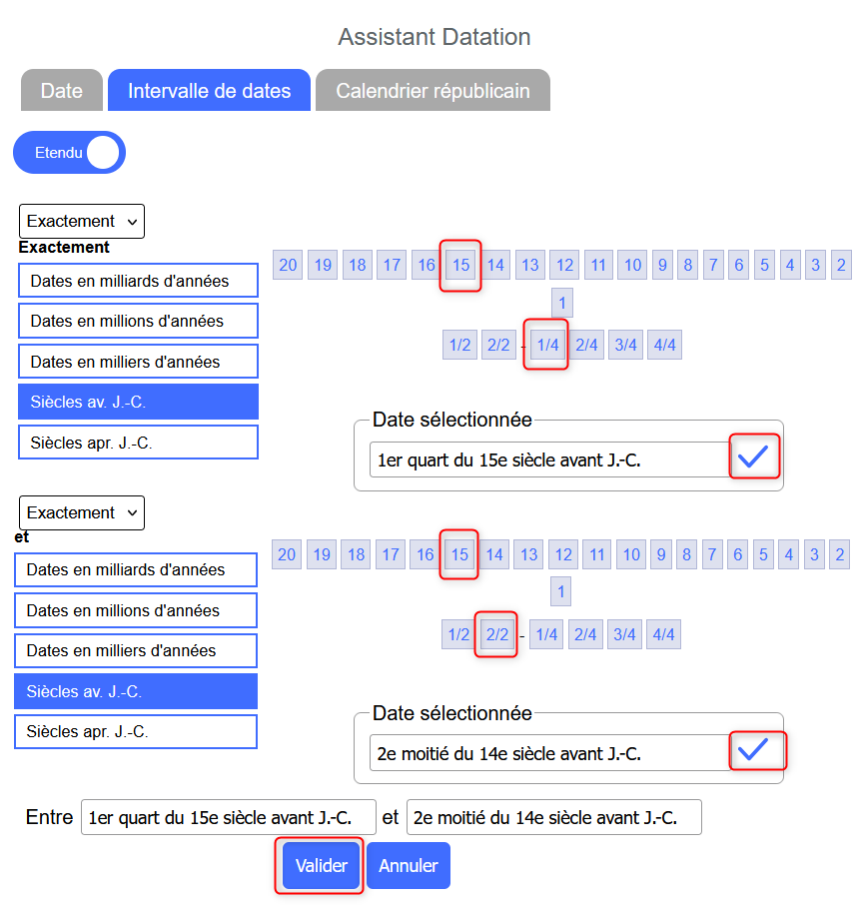This screenshot has width=863, height=907.
Task: Confirm second date with blue checkmark icon
Action: coord(752,749)
